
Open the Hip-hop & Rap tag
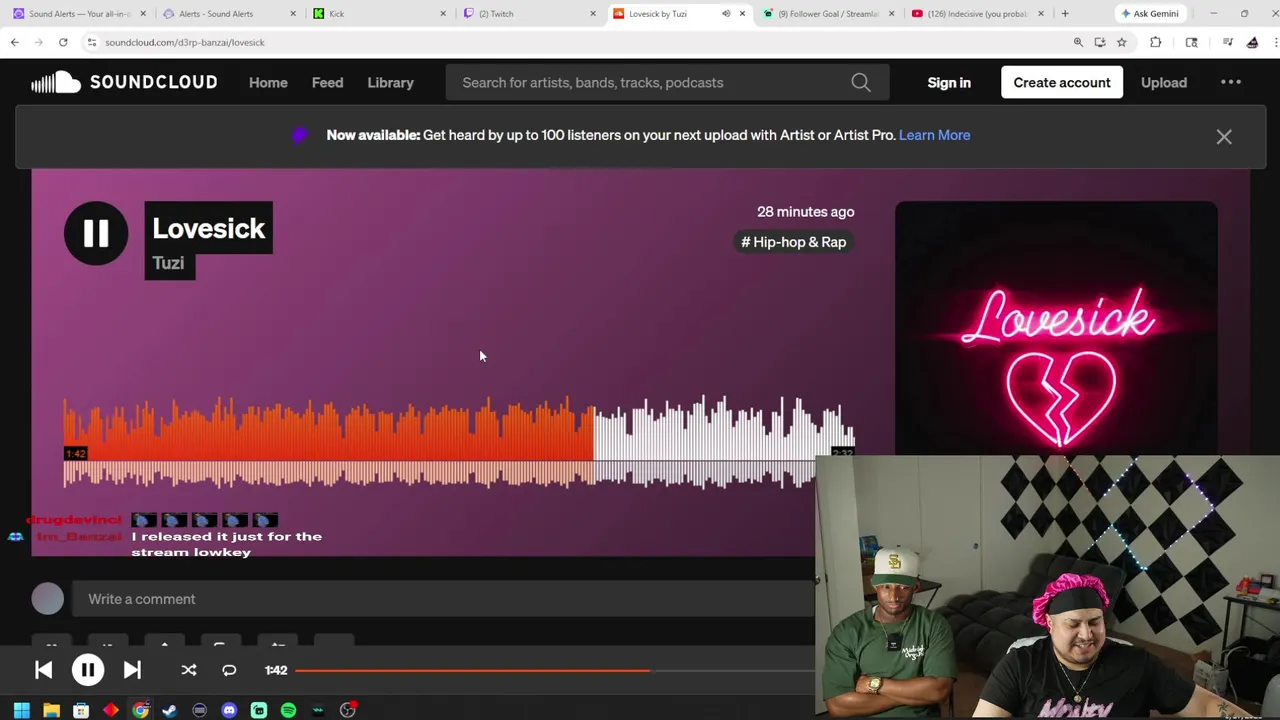793,242
